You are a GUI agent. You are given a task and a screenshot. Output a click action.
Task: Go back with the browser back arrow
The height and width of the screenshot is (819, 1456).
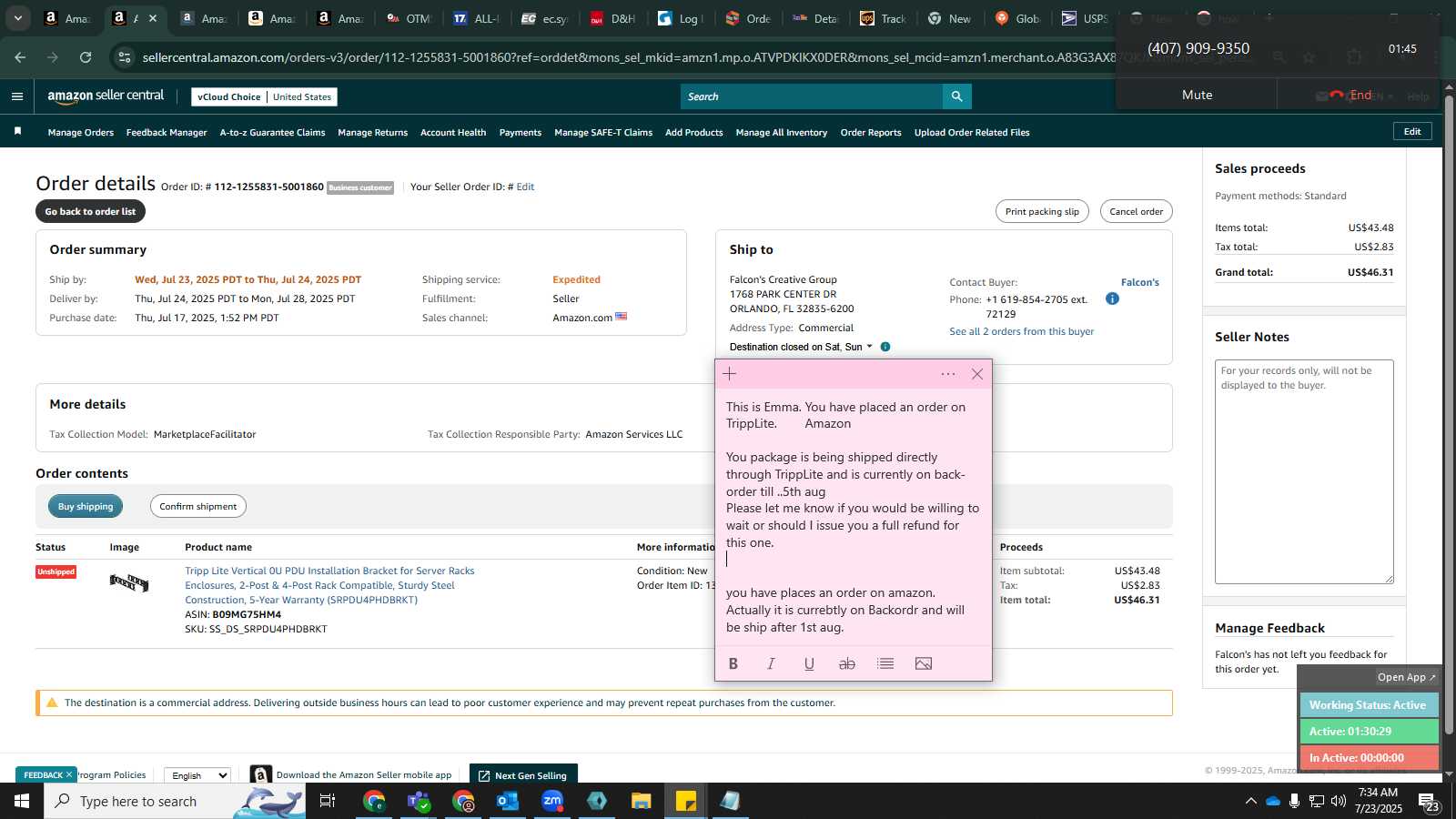pos(20,57)
